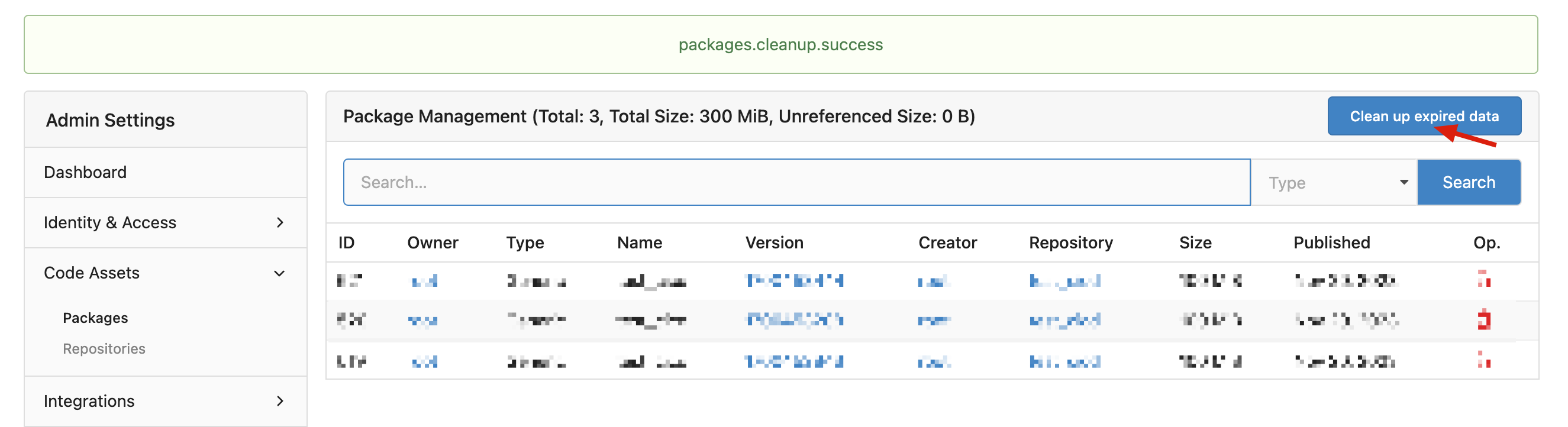Select Packages in the sidebar

coord(95,318)
